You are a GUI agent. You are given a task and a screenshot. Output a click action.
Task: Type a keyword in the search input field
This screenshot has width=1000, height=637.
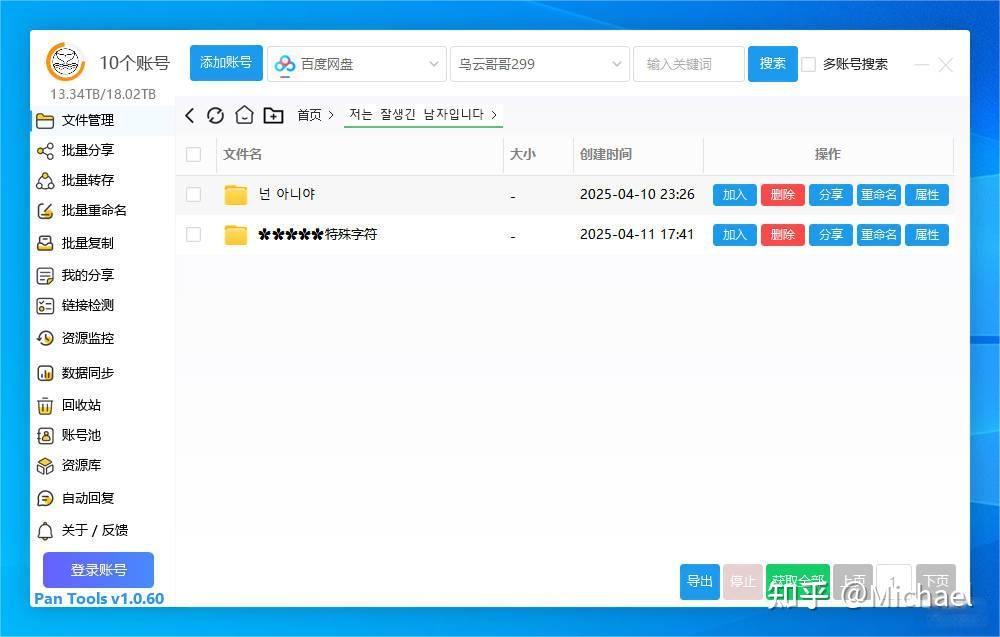(x=688, y=63)
